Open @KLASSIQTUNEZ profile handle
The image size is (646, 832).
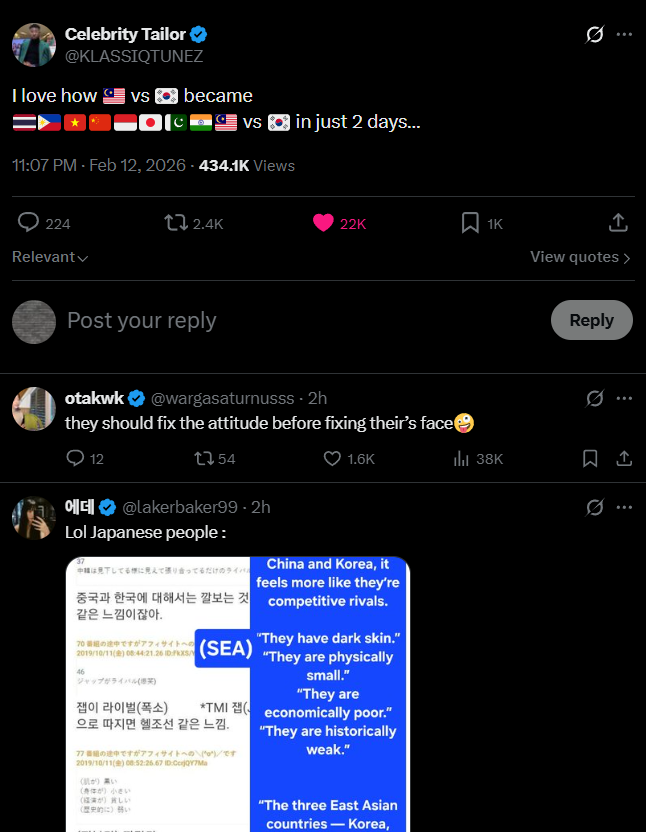[x=134, y=56]
